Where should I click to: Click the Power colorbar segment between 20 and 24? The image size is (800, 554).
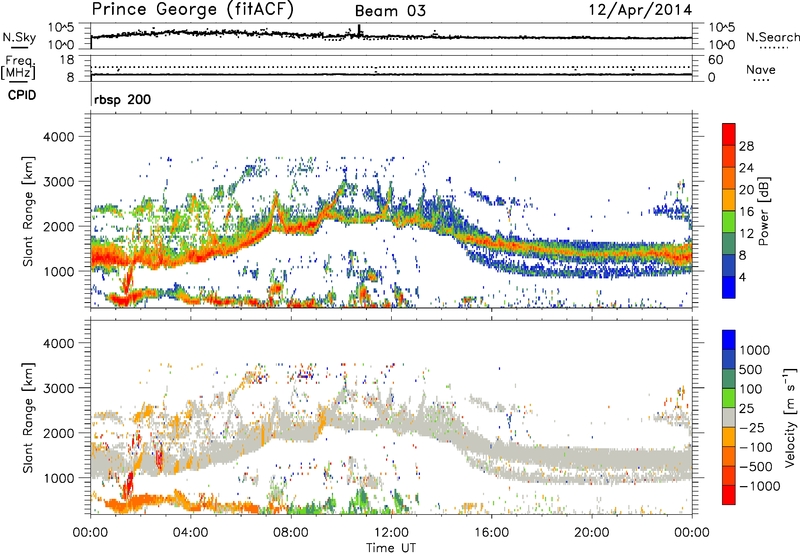coord(729,178)
